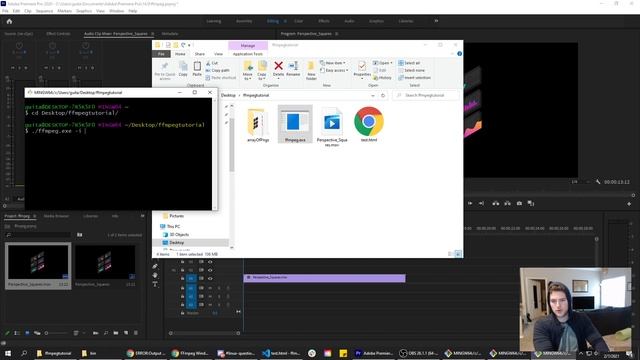Toggle eye visibility on lowest video track
640x360 pixels.
(210, 278)
